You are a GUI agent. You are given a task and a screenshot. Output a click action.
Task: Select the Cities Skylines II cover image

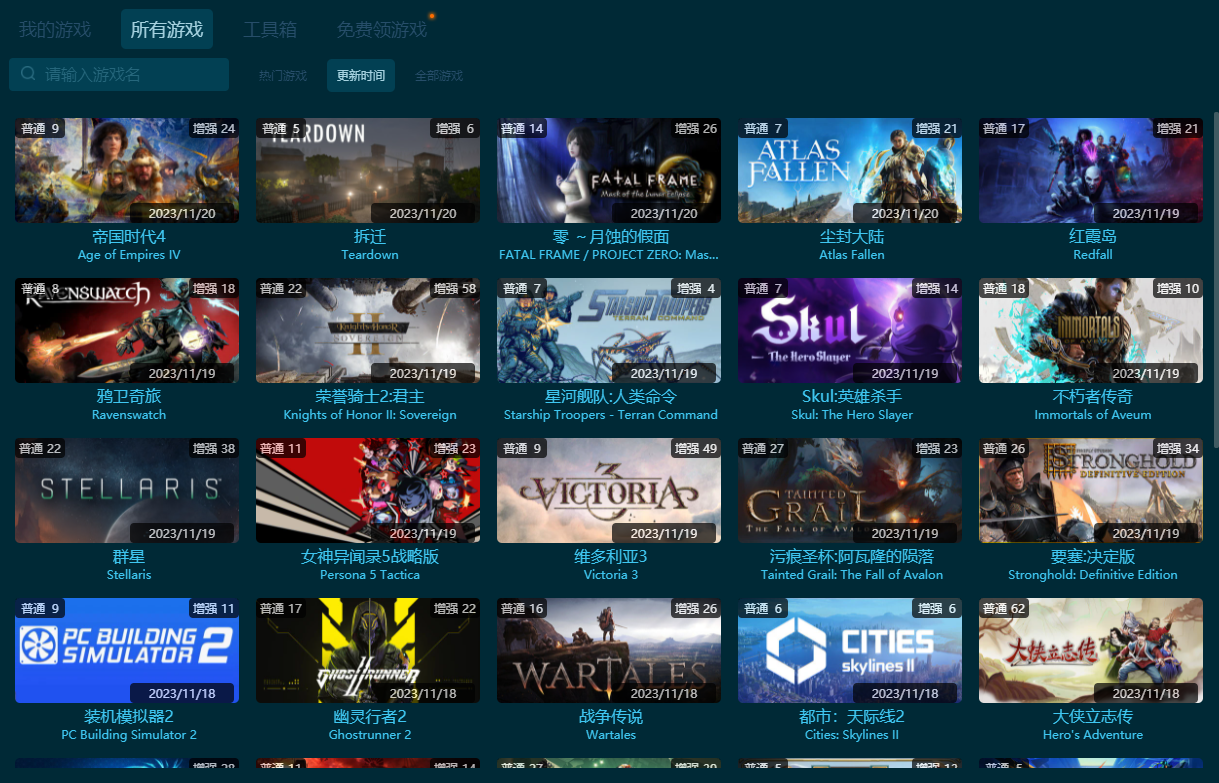pos(850,650)
